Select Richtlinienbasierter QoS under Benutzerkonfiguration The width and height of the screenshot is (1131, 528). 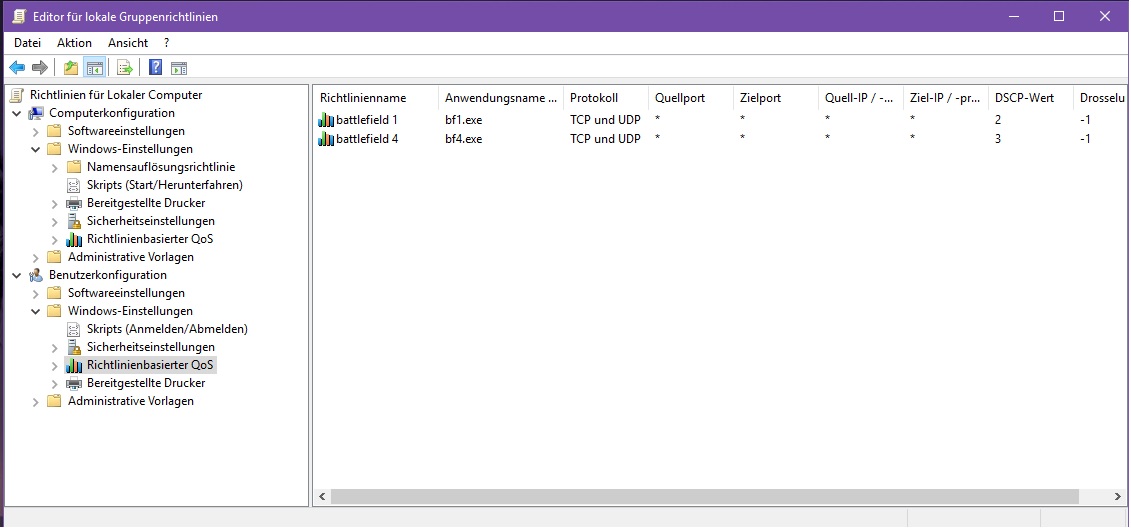click(x=150, y=365)
